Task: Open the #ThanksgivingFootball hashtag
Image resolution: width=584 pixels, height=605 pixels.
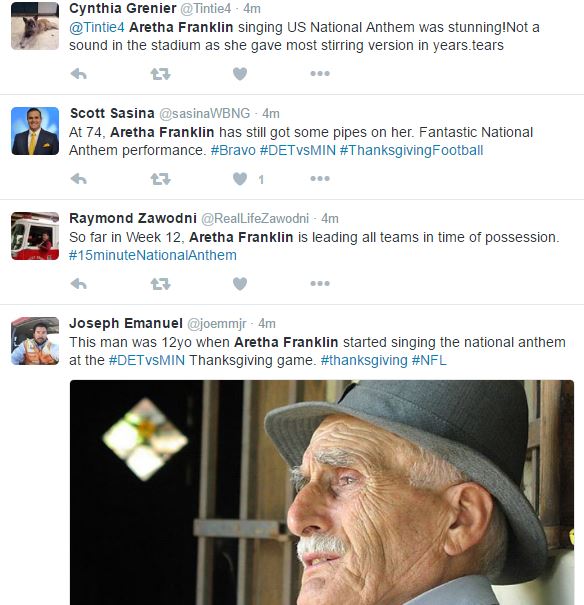Action: point(411,150)
